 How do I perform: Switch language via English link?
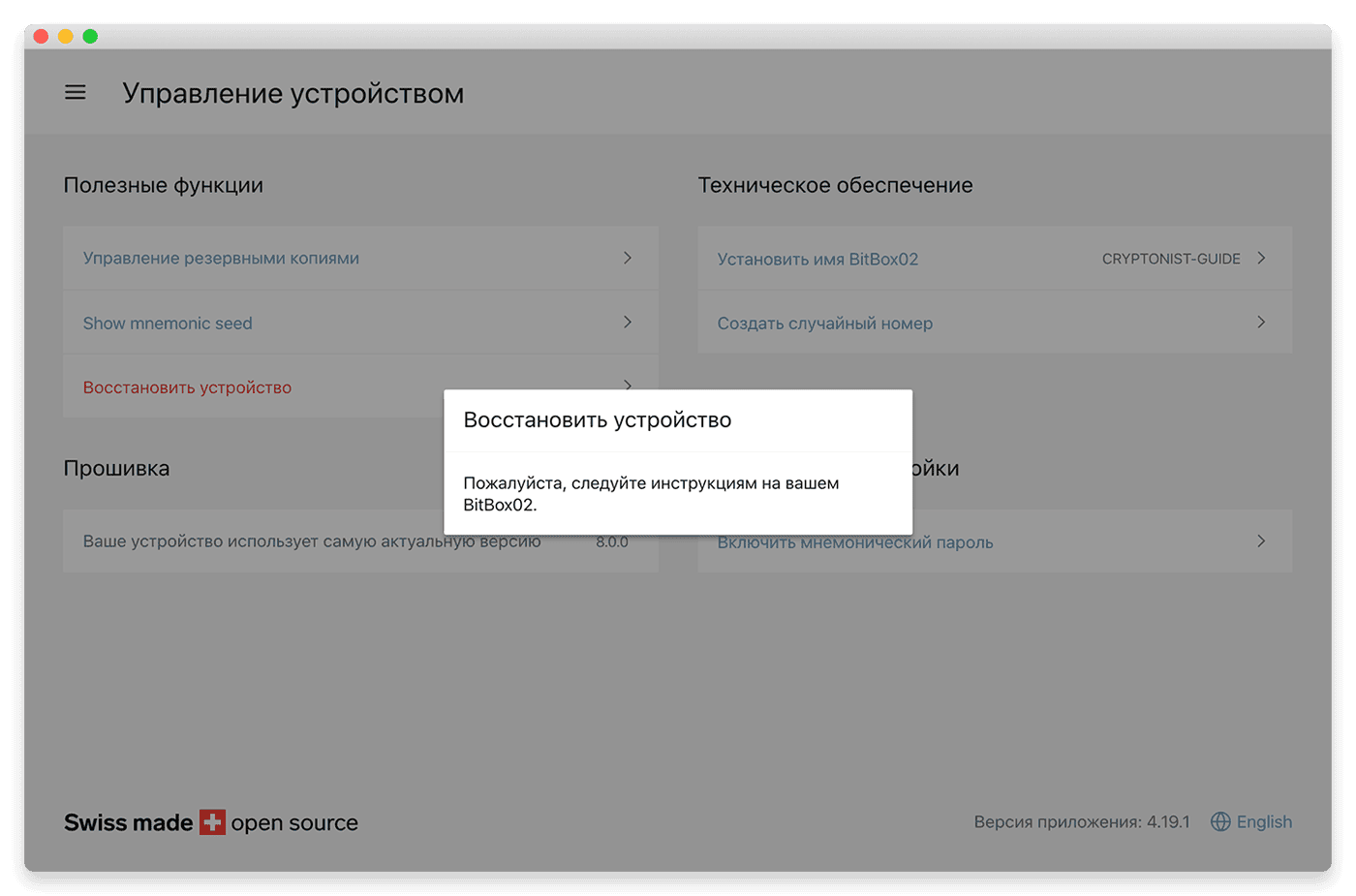[x=1264, y=821]
